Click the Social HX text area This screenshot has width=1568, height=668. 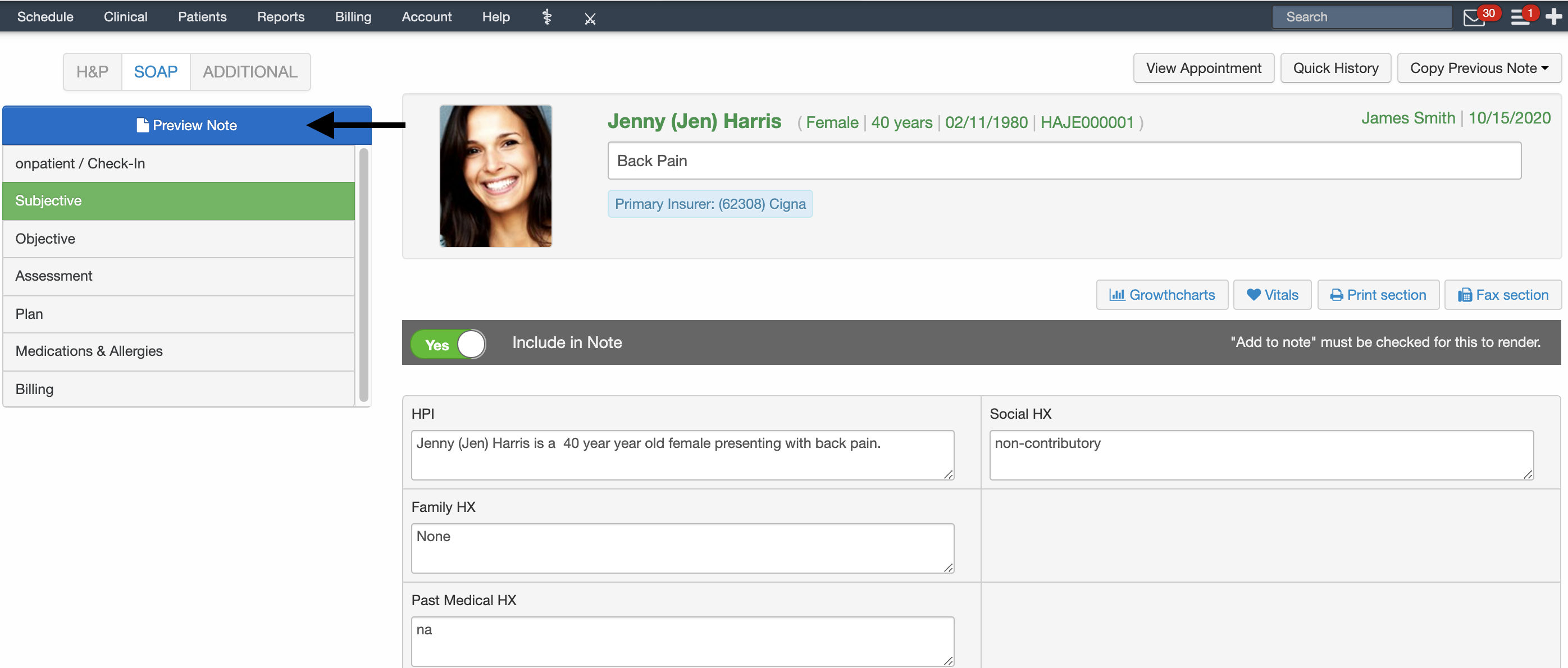click(x=1261, y=455)
